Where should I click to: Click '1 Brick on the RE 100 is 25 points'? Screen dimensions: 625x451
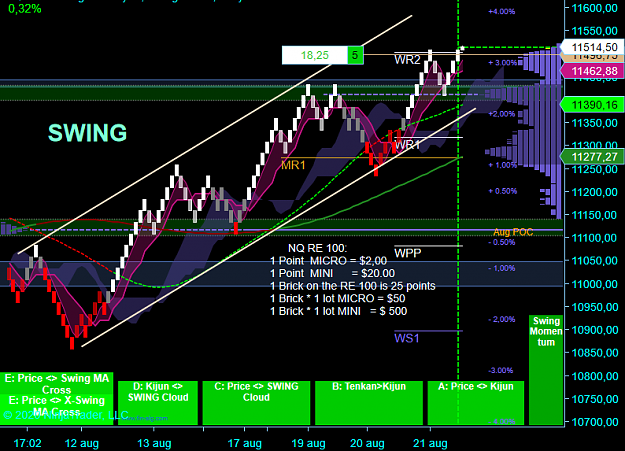coord(353,286)
